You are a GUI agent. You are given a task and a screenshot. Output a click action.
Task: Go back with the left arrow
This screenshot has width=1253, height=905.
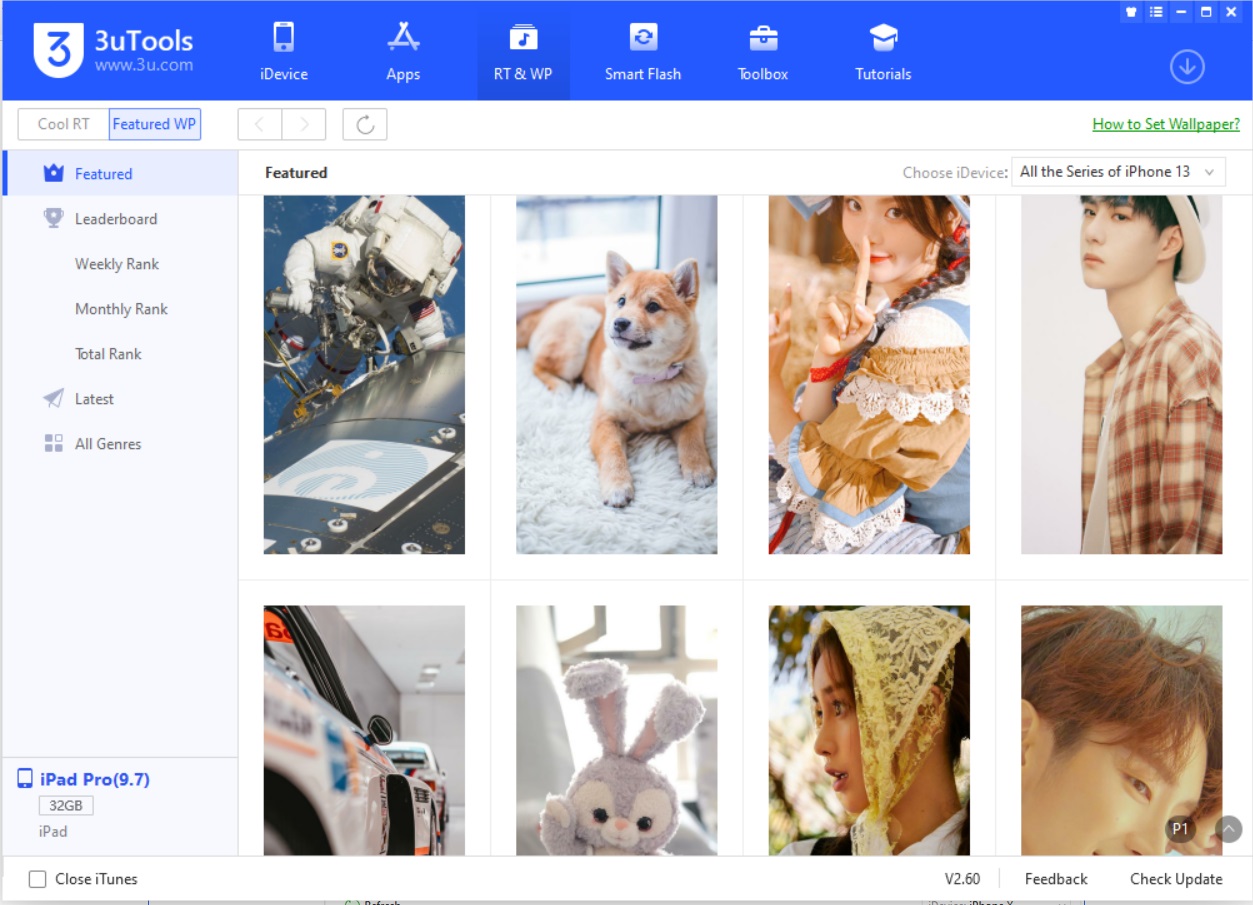click(260, 125)
